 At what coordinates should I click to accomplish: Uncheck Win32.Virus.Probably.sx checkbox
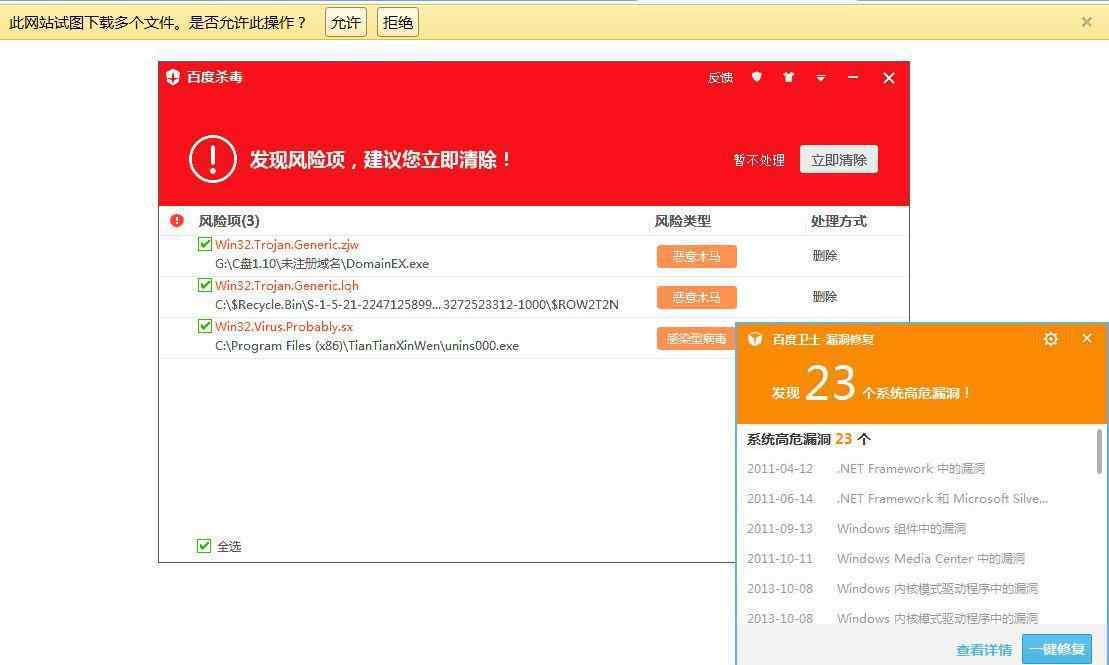coord(205,326)
